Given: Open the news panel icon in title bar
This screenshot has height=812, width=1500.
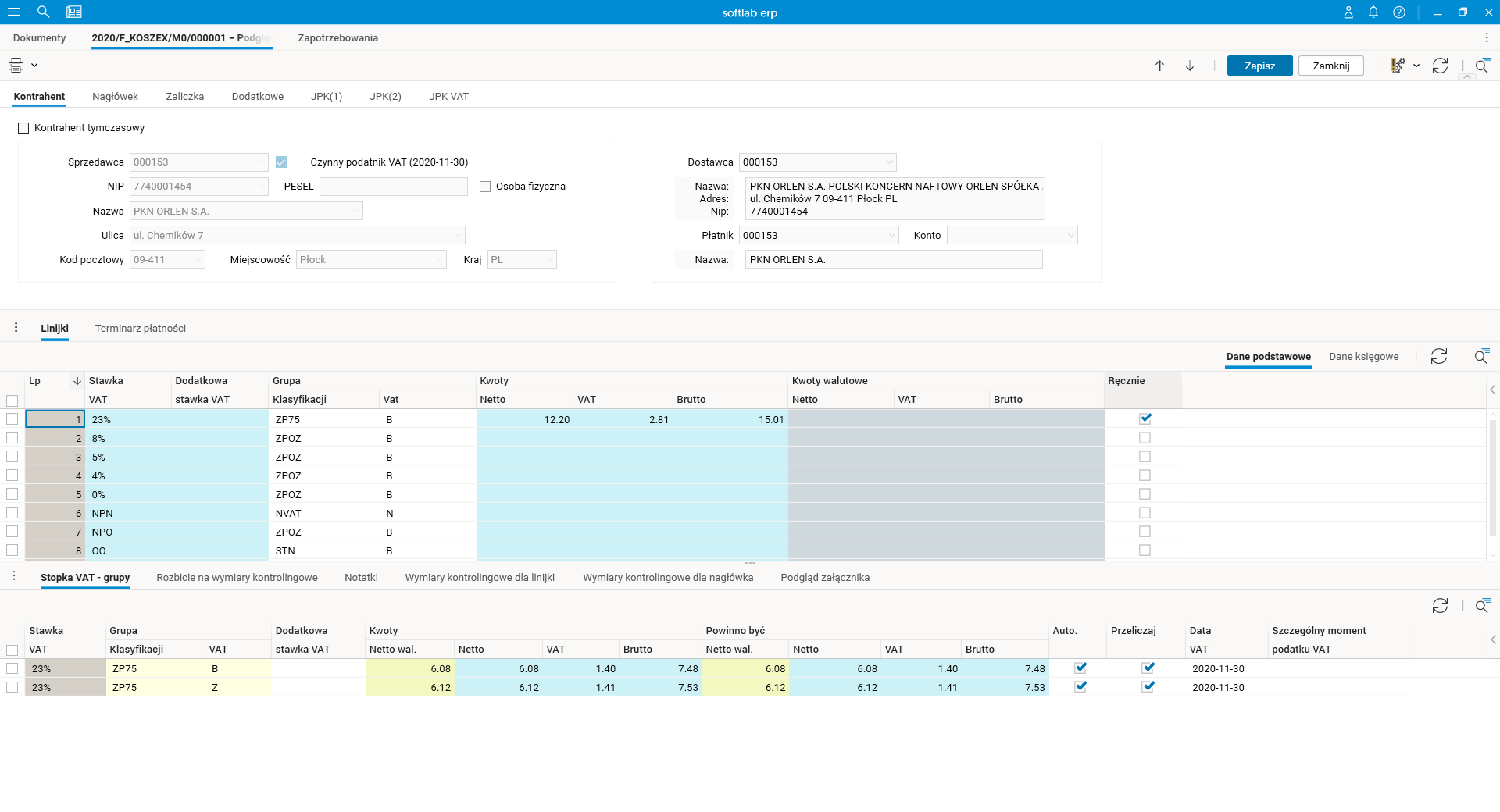Looking at the screenshot, I should pyautogui.click(x=74, y=12).
